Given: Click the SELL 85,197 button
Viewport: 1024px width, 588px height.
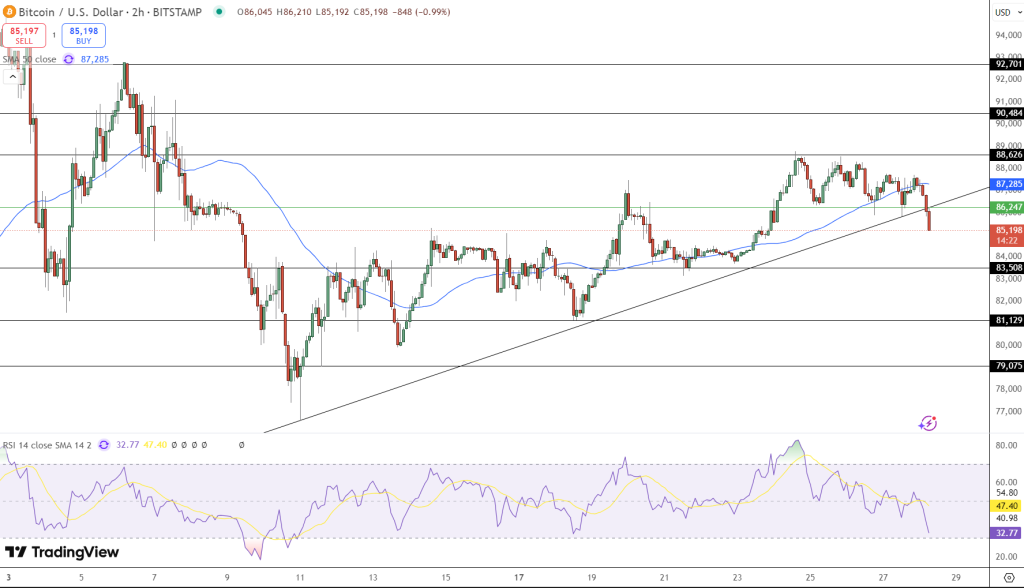Looking at the screenshot, I should (24, 35).
